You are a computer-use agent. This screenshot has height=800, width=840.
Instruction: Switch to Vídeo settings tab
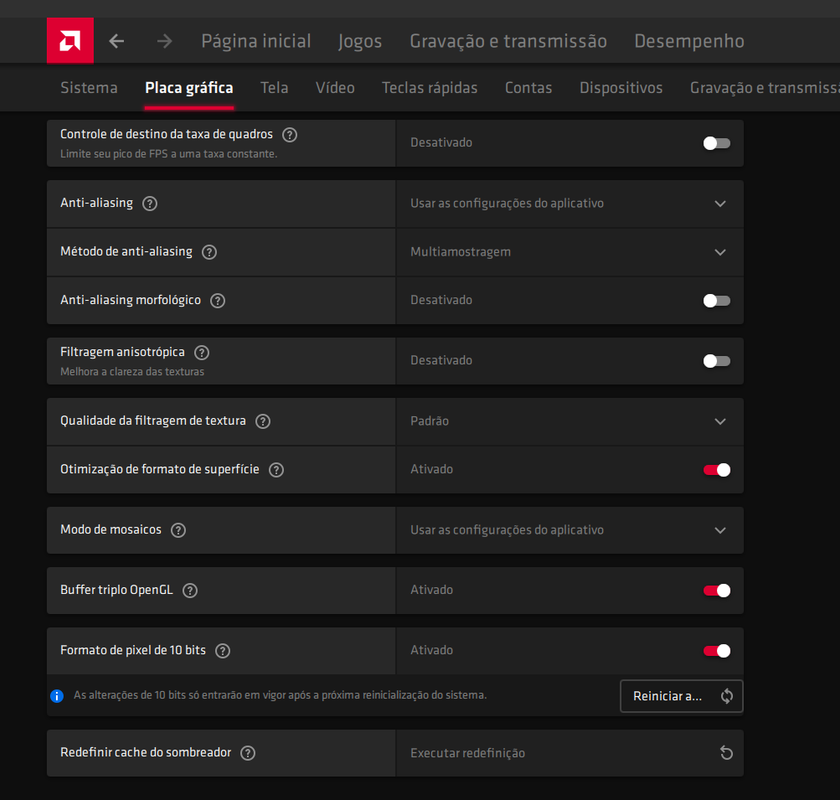coord(335,87)
